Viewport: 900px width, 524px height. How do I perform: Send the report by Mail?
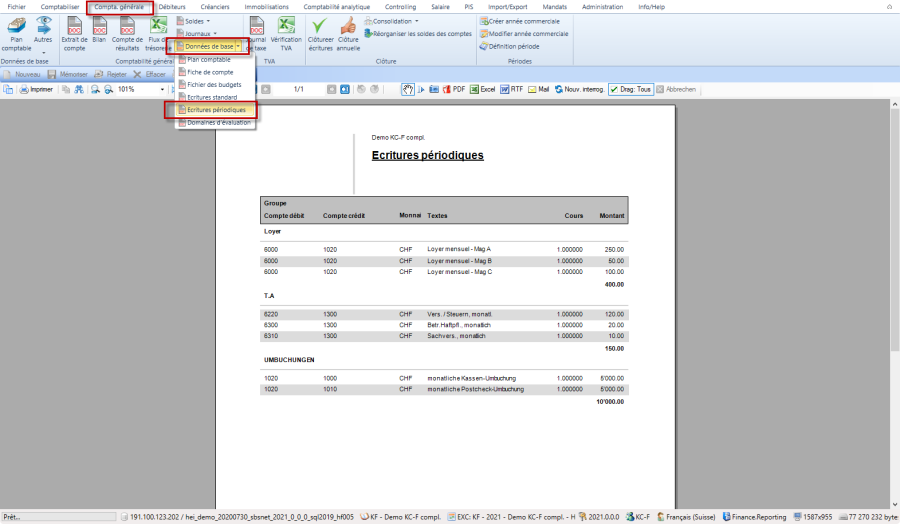click(538, 89)
